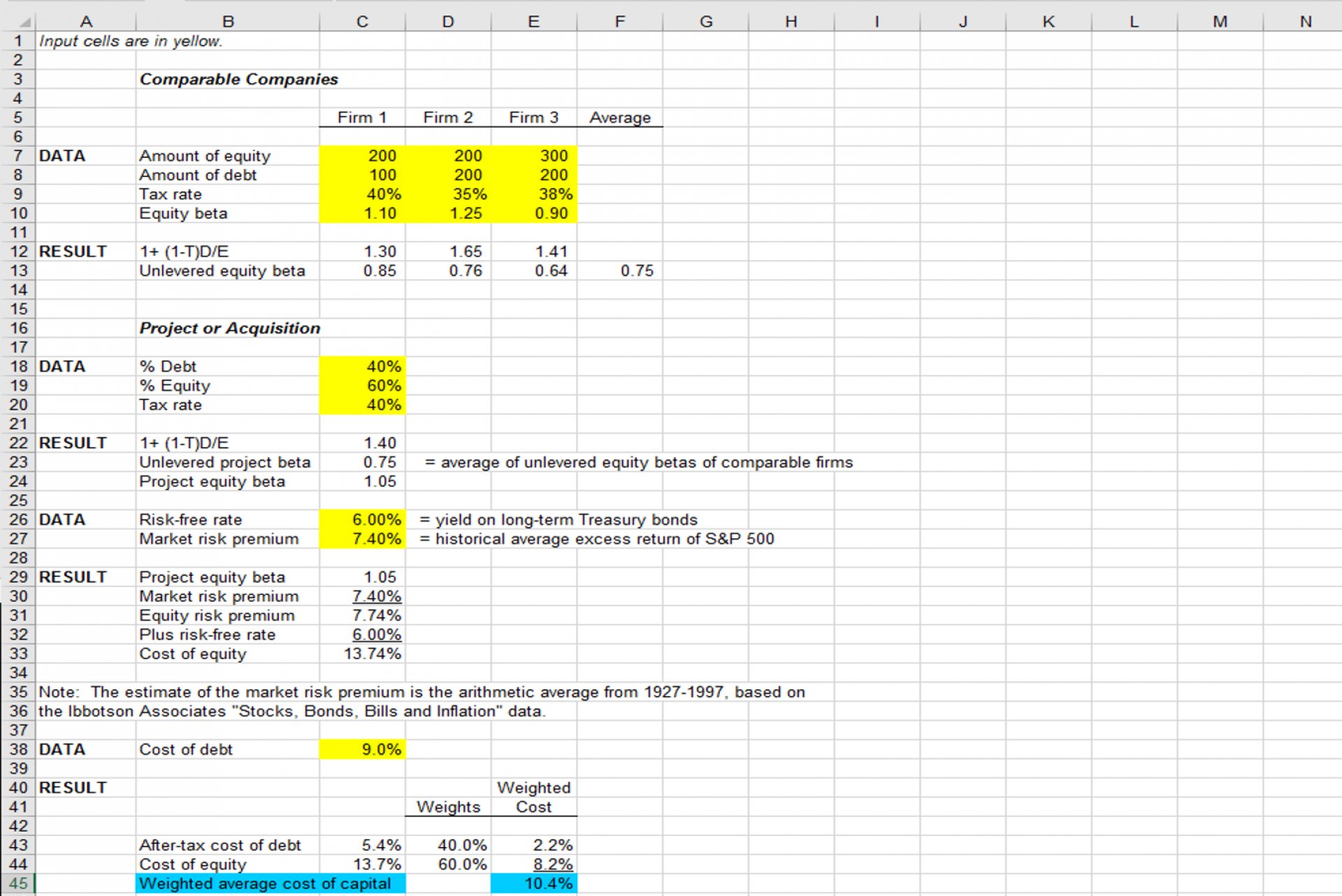Click 'historical average excess return of S&P 500' comment
The height and width of the screenshot is (896, 1342).
pyautogui.click(x=597, y=539)
